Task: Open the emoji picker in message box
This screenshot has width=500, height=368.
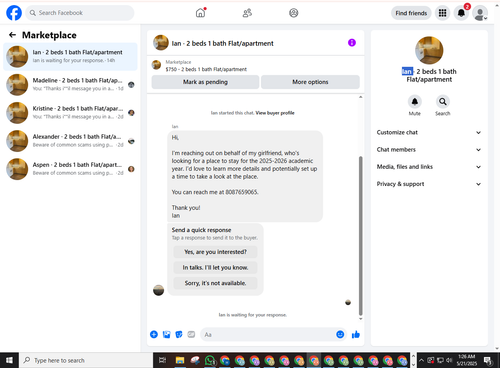Action: (340, 334)
